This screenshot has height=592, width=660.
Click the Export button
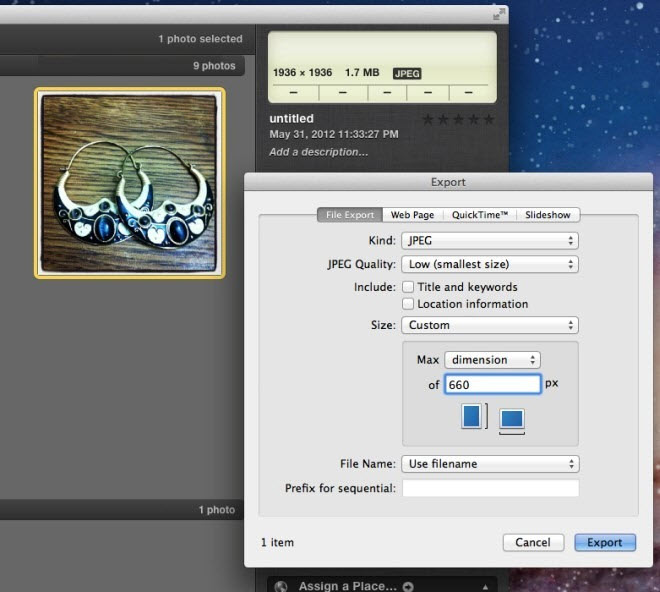605,542
